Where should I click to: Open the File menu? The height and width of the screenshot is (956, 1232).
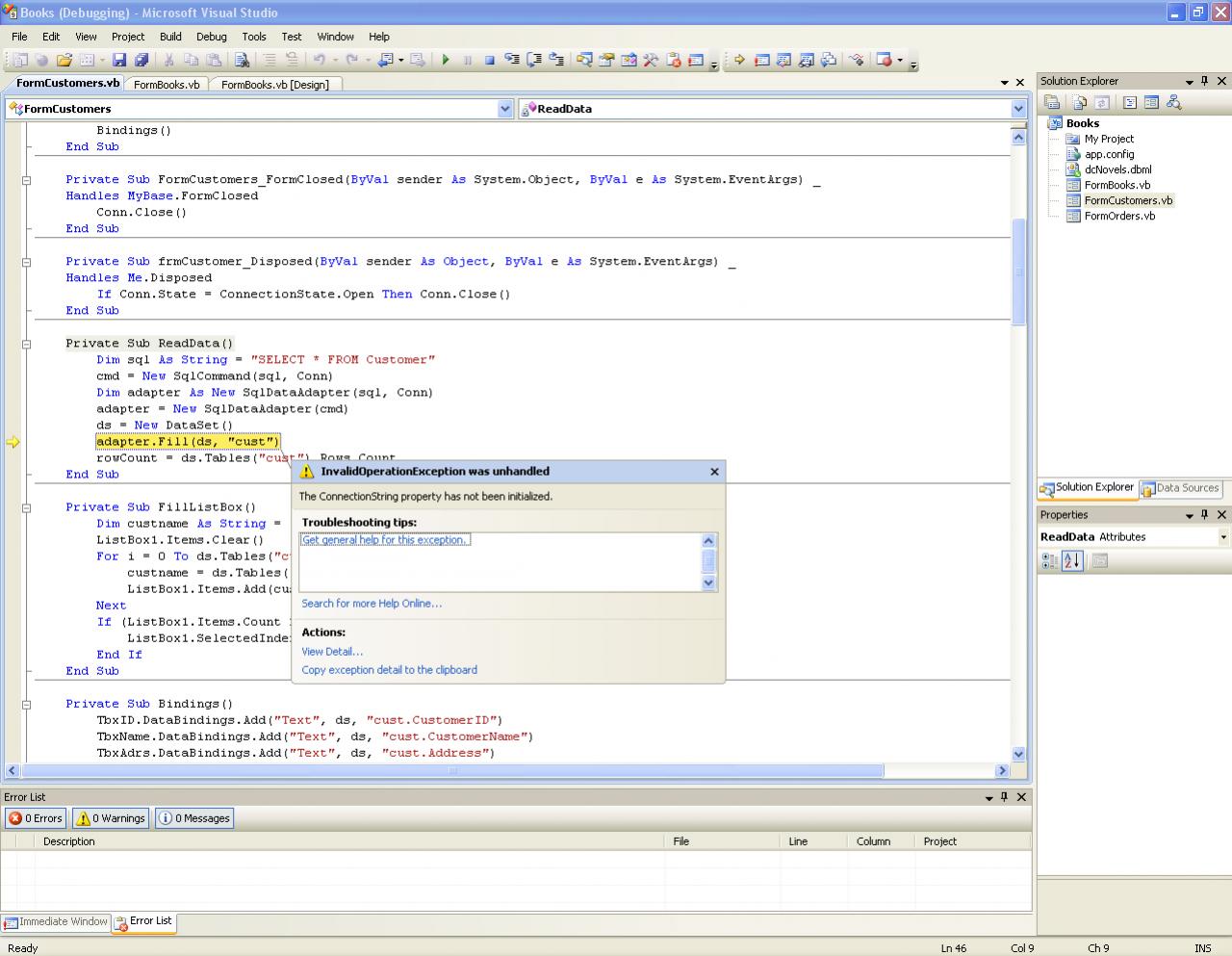pyautogui.click(x=19, y=37)
